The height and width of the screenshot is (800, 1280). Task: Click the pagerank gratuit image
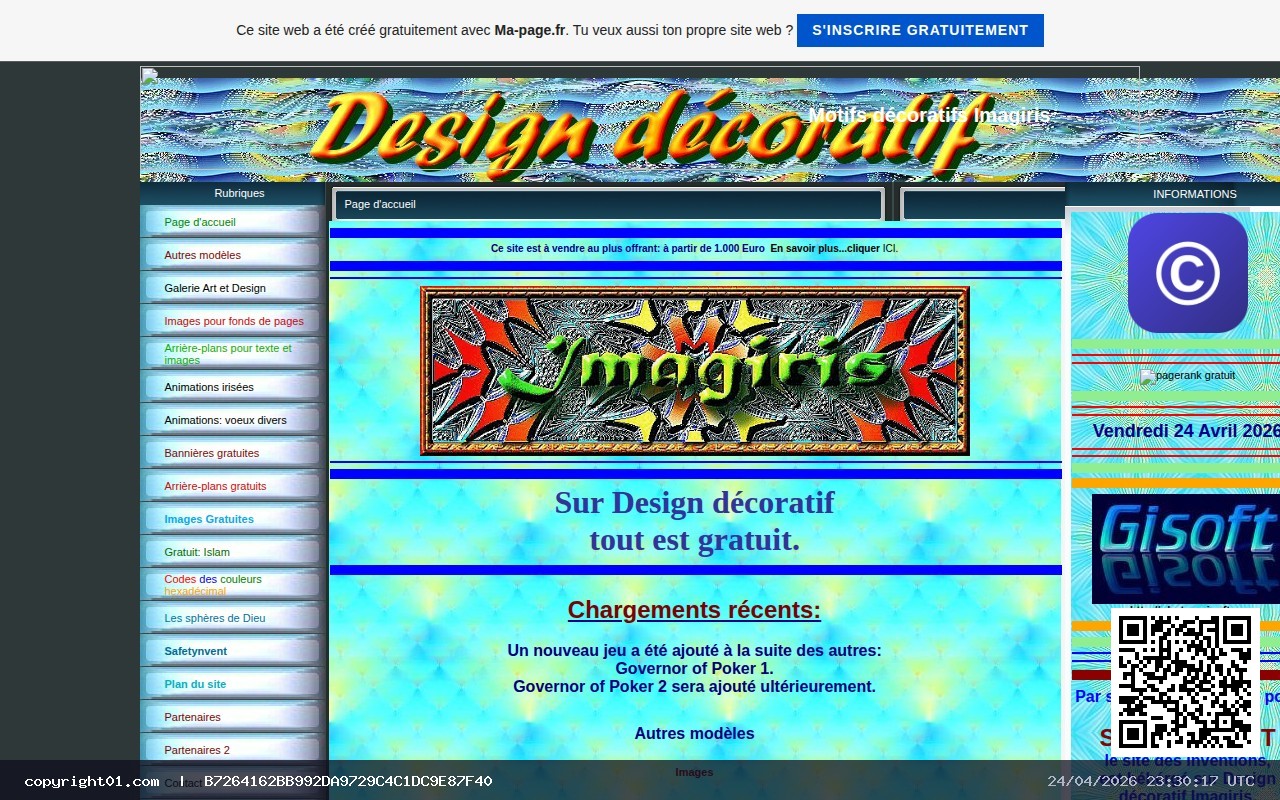(1188, 376)
